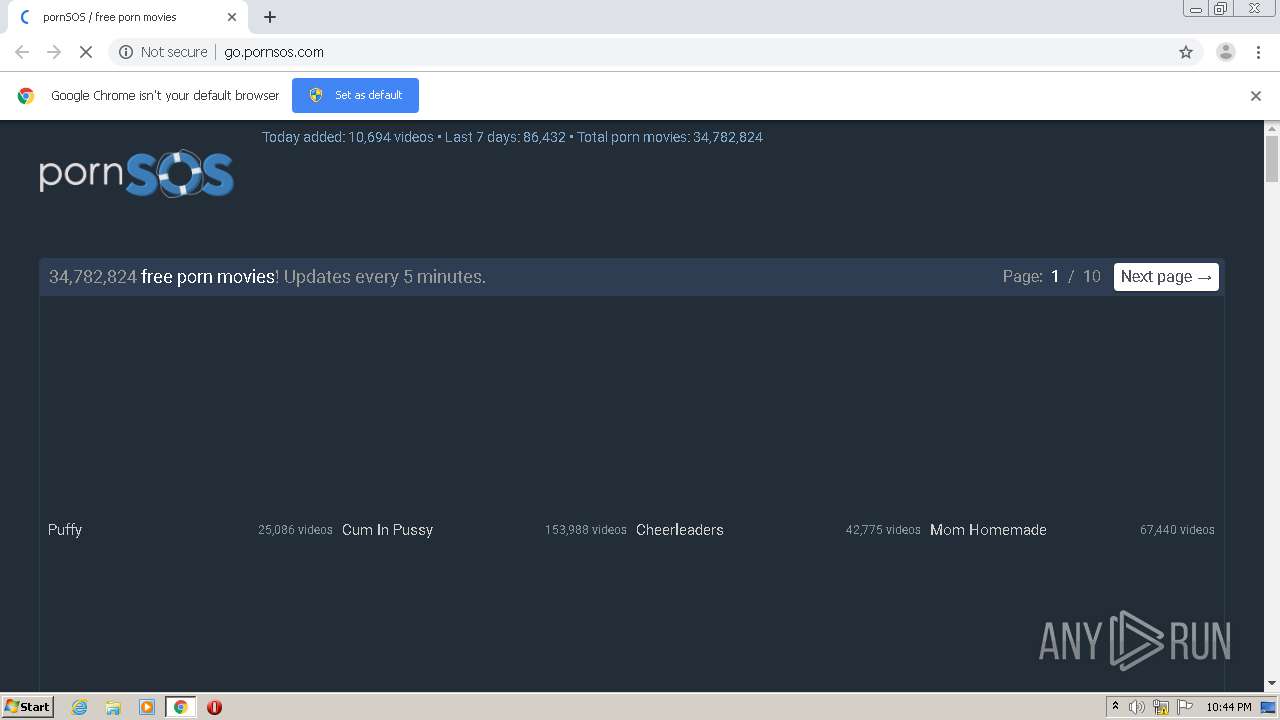Viewport: 1280px width, 720px height.
Task: Open the Cum In Pussy category
Action: (x=387, y=530)
